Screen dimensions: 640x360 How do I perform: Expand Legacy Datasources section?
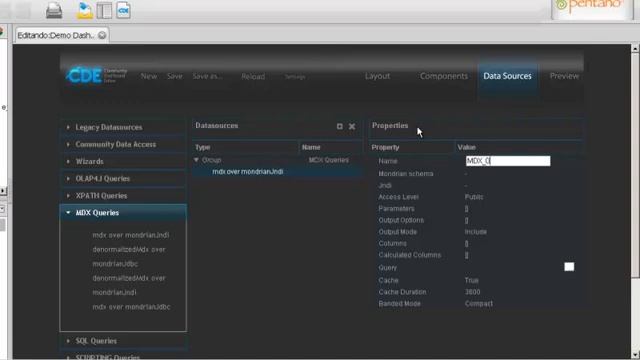point(123,127)
